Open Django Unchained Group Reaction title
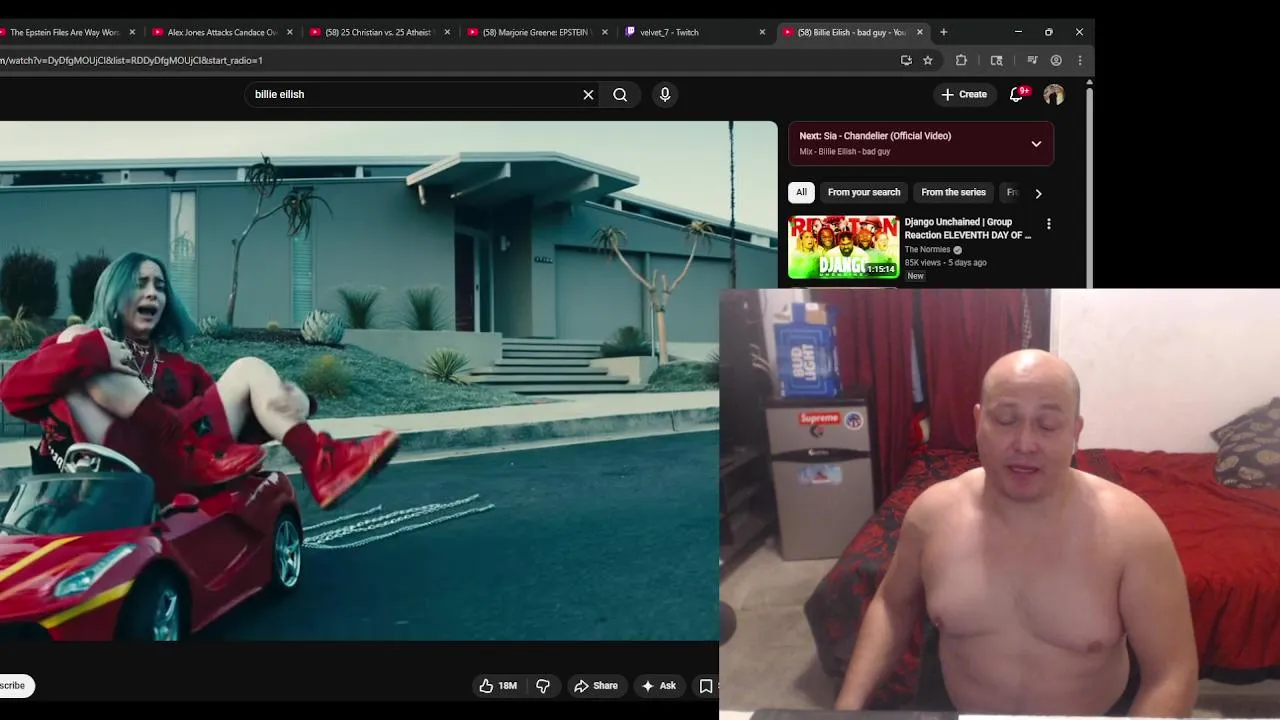 [x=967, y=229]
